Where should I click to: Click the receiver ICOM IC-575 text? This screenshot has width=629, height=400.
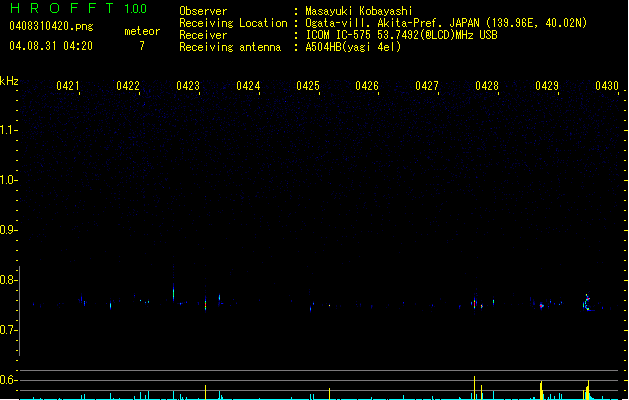[401, 35]
